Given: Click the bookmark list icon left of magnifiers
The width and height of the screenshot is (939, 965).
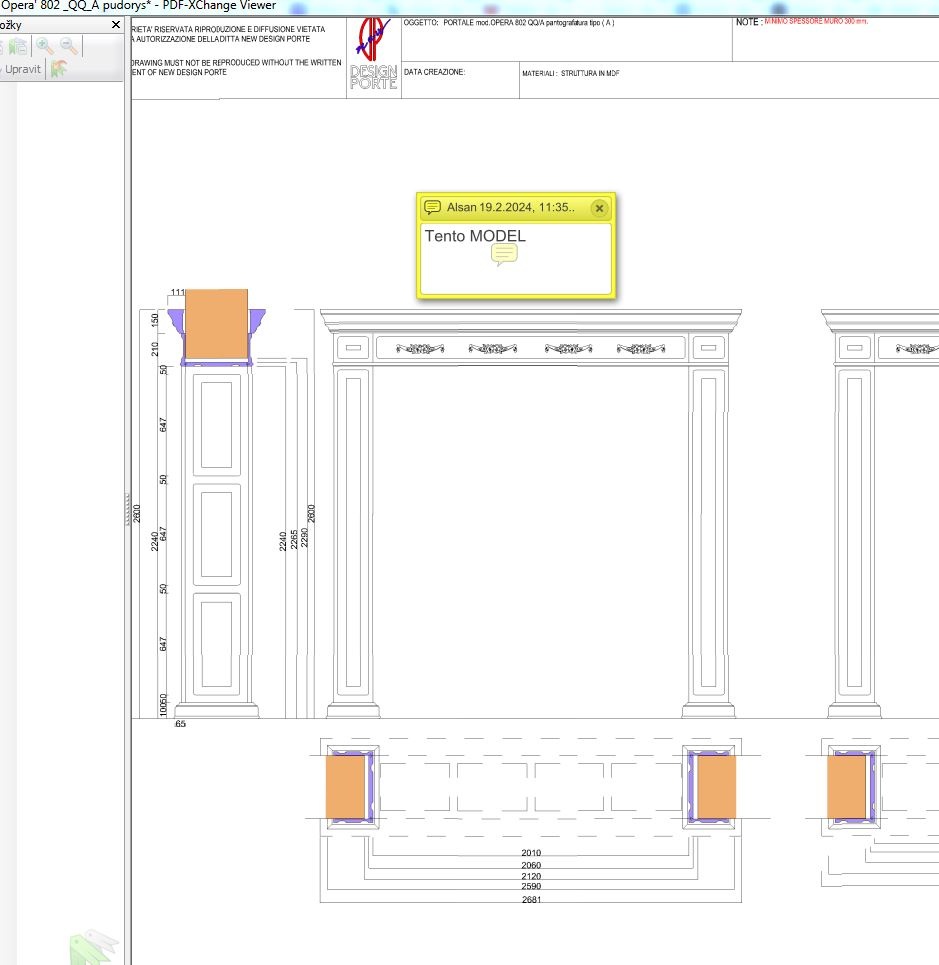Looking at the screenshot, I should point(17,46).
